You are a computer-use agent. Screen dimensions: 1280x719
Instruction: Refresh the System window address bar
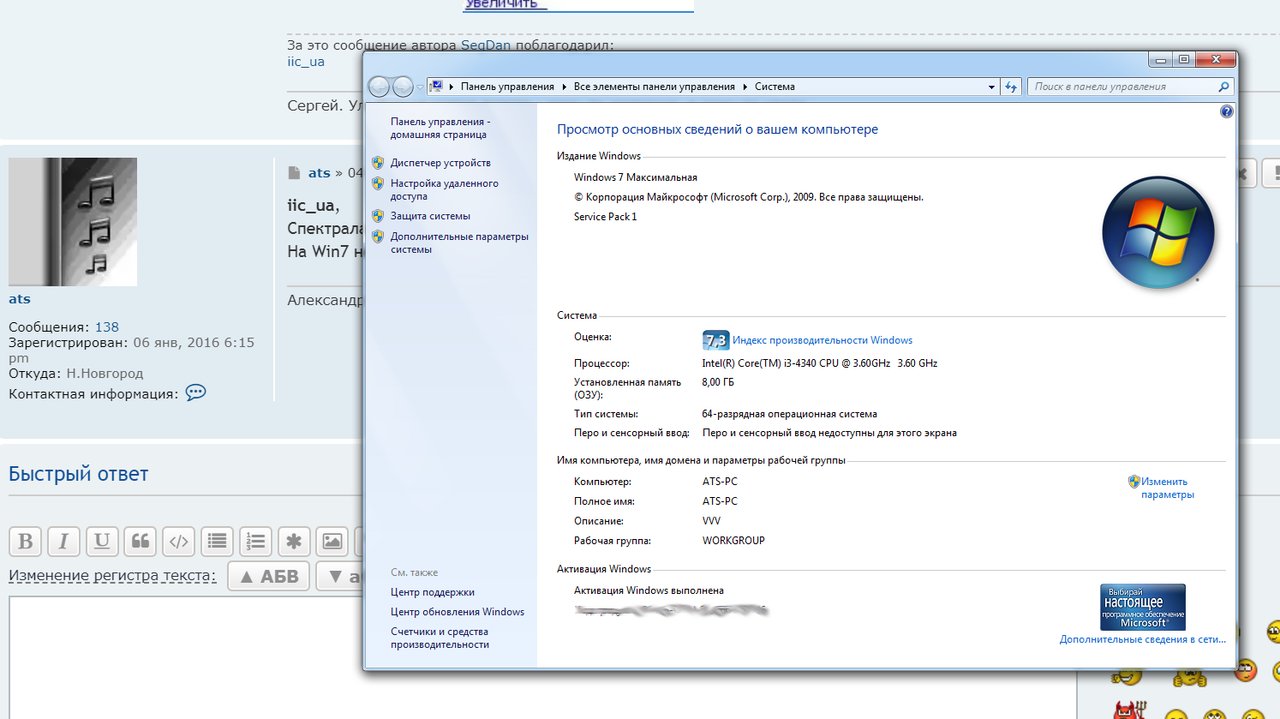1011,87
